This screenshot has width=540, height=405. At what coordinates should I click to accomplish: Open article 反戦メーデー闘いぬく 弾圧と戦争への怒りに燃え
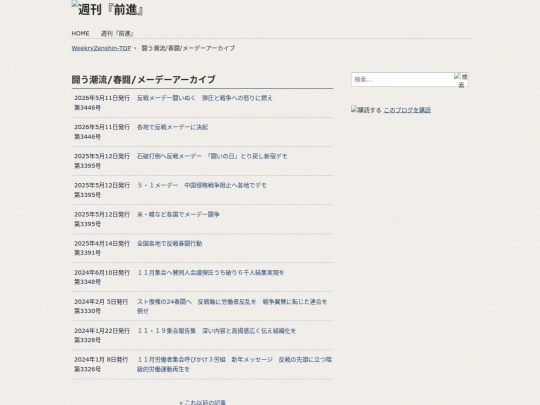coord(205,98)
